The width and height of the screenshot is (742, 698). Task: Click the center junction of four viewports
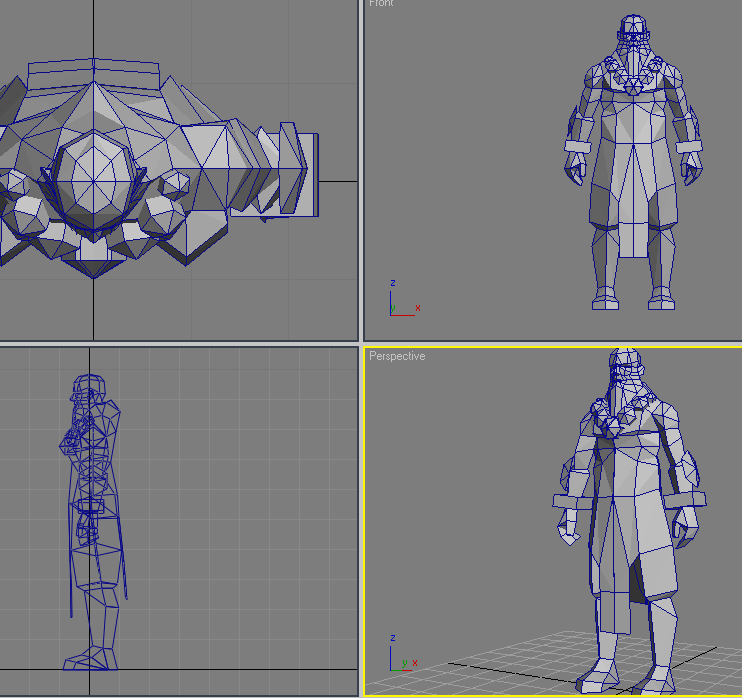tap(361, 344)
